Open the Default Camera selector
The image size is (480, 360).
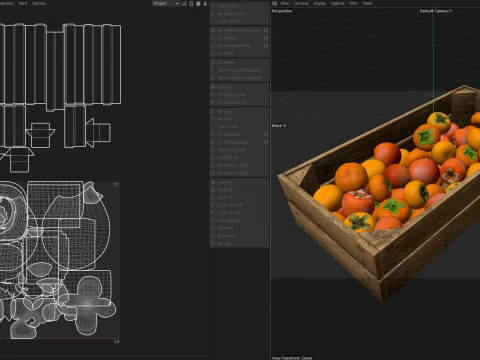click(x=436, y=11)
